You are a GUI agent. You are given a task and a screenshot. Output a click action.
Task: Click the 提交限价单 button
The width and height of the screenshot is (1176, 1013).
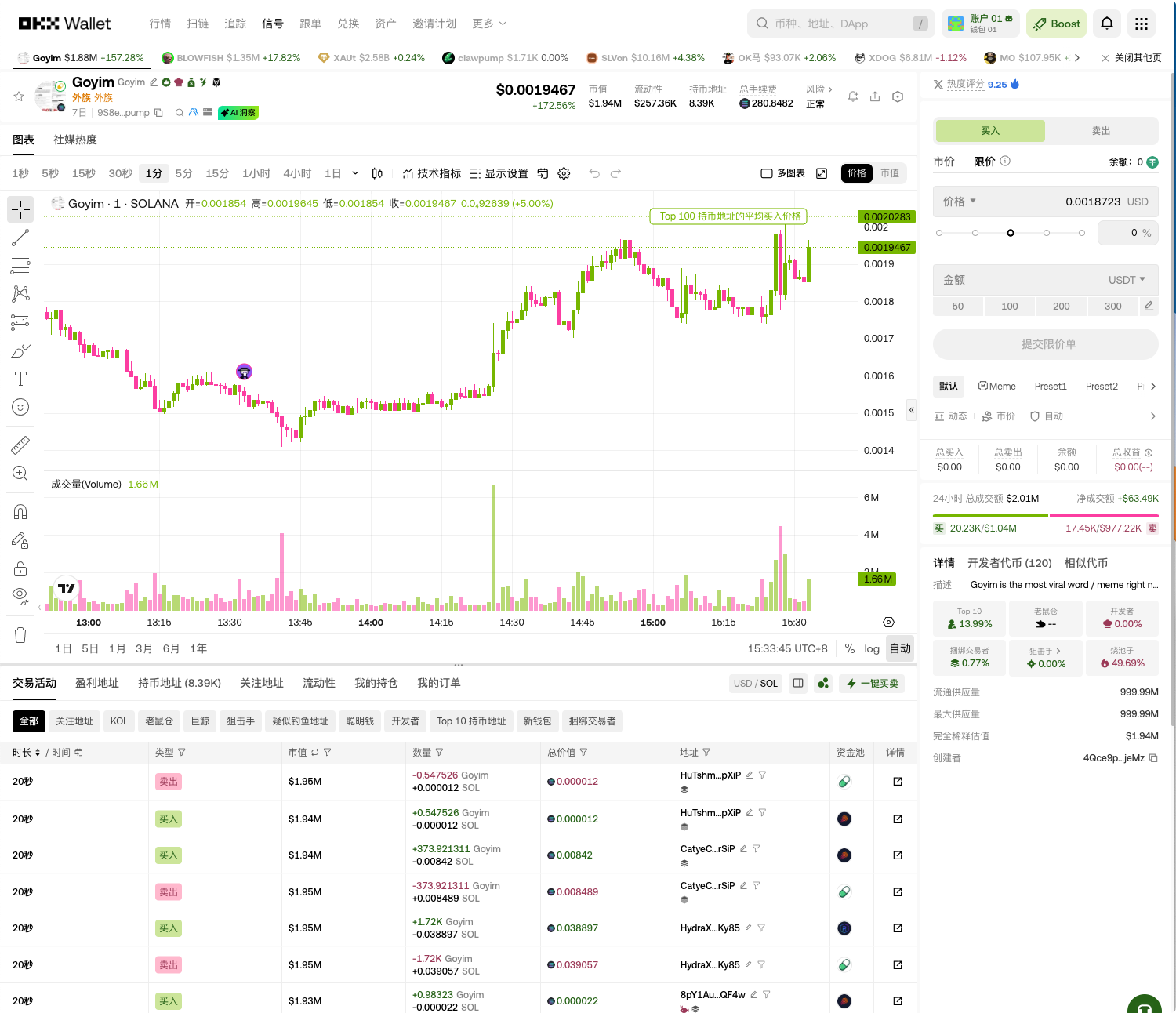(1046, 344)
